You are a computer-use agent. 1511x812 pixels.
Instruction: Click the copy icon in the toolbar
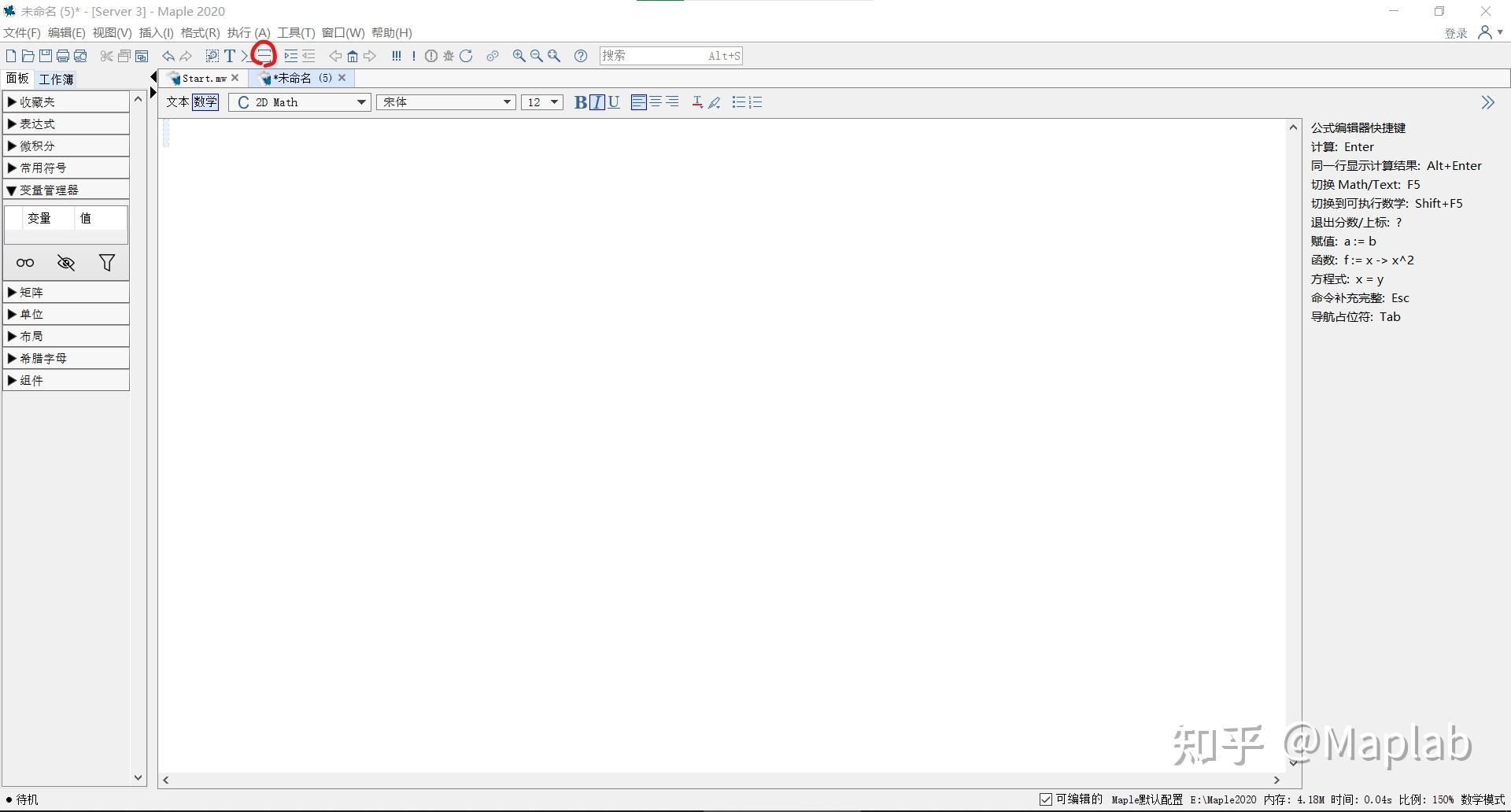coord(124,56)
